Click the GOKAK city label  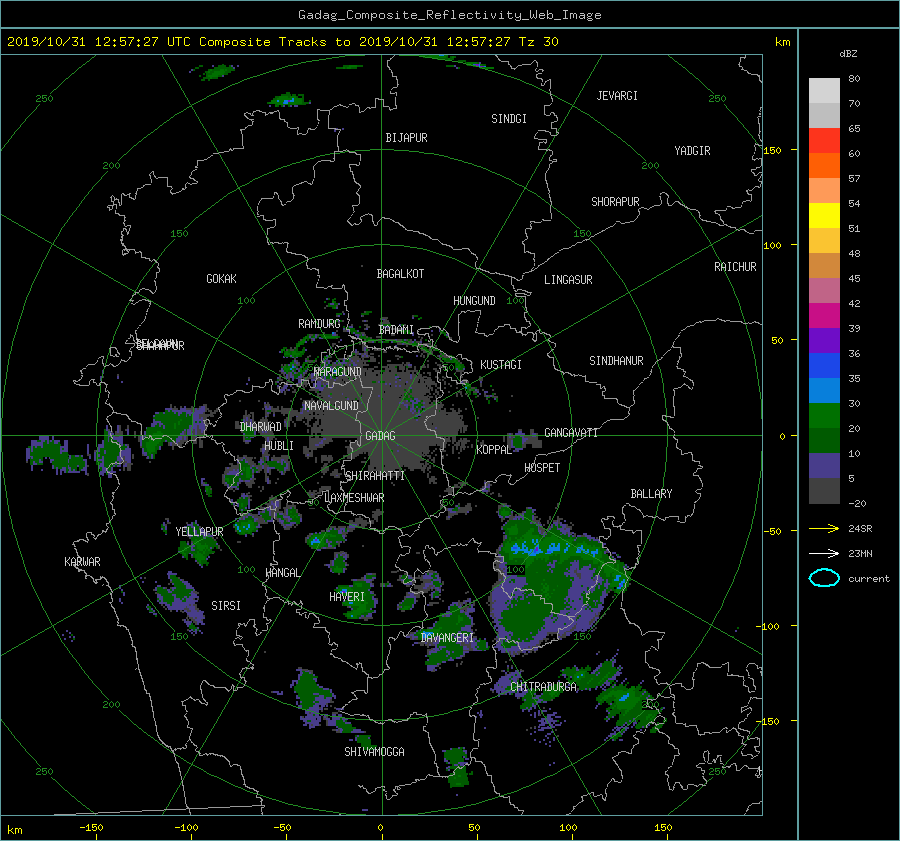click(222, 279)
